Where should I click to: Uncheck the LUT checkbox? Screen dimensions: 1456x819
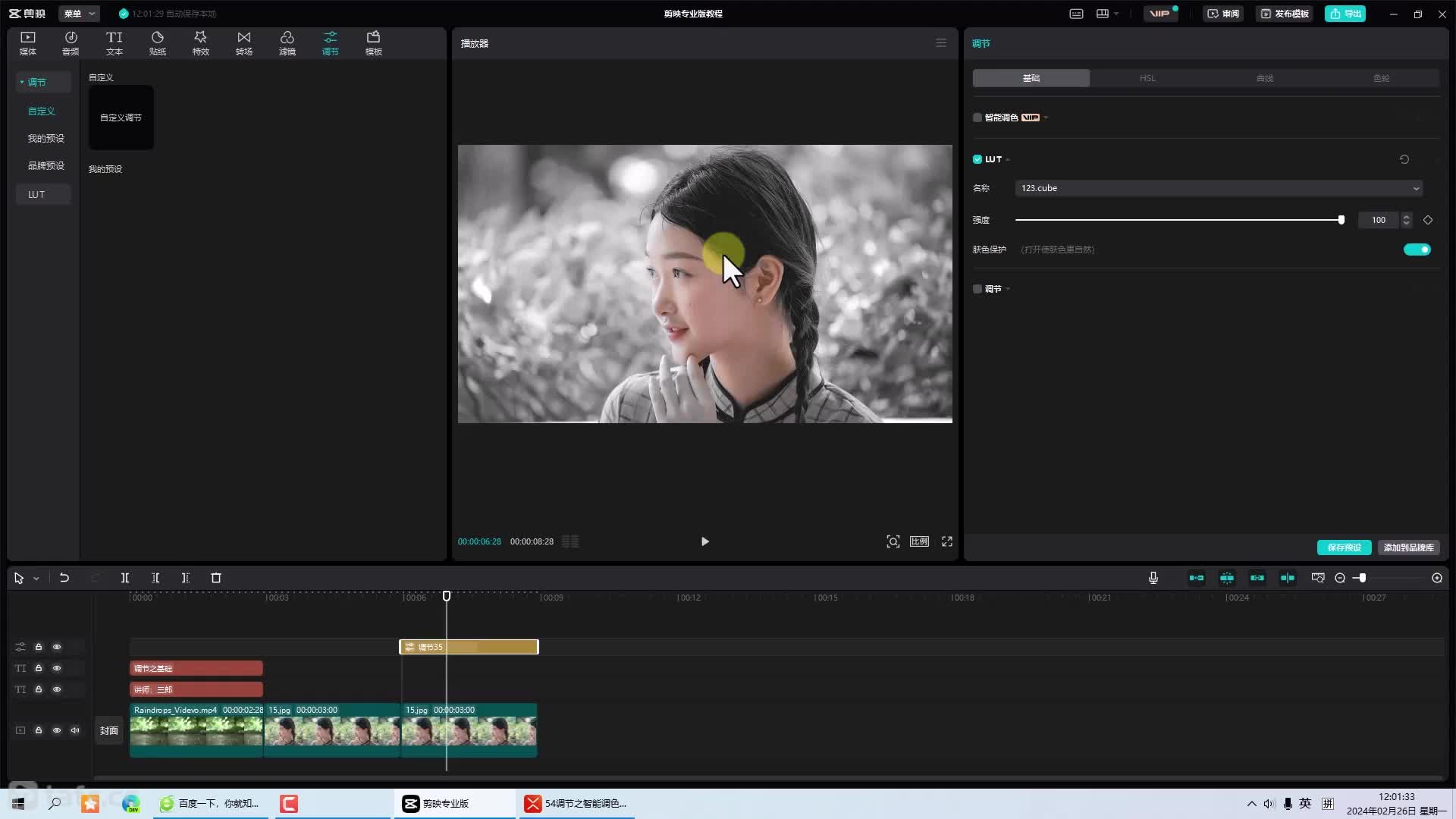[977, 159]
